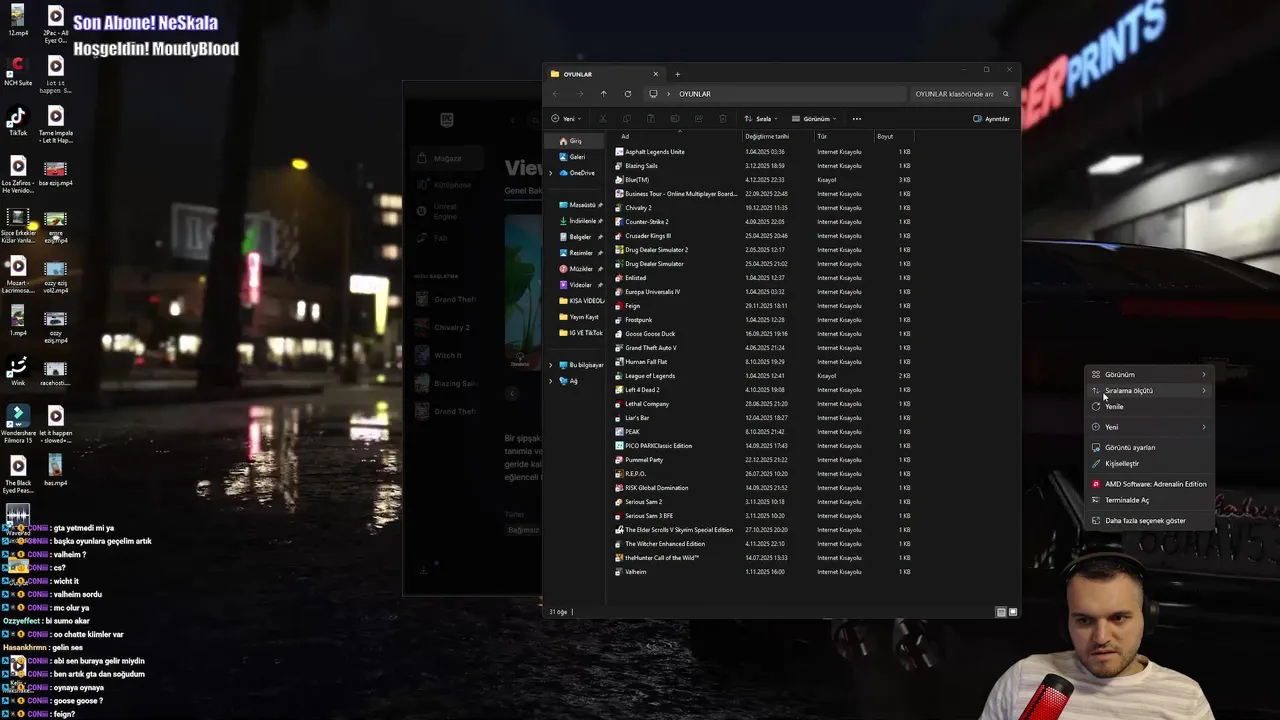Screen dimensions: 1280x720
Task: Select the TikTok desktop icon
Action: coord(18,120)
